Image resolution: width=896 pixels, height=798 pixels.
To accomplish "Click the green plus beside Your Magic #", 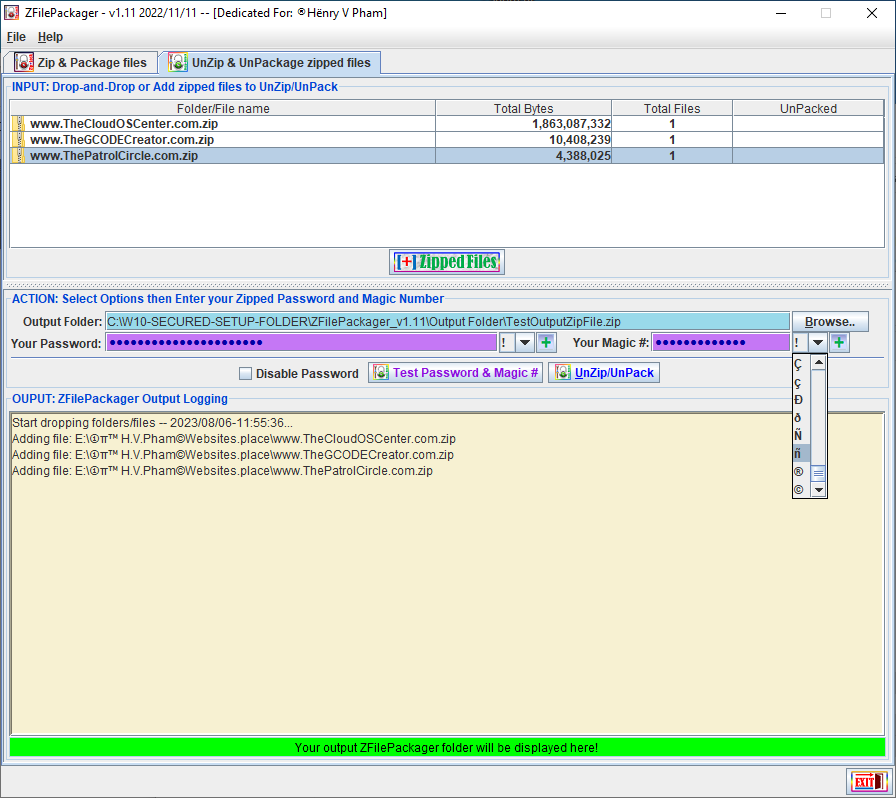I will [x=839, y=343].
